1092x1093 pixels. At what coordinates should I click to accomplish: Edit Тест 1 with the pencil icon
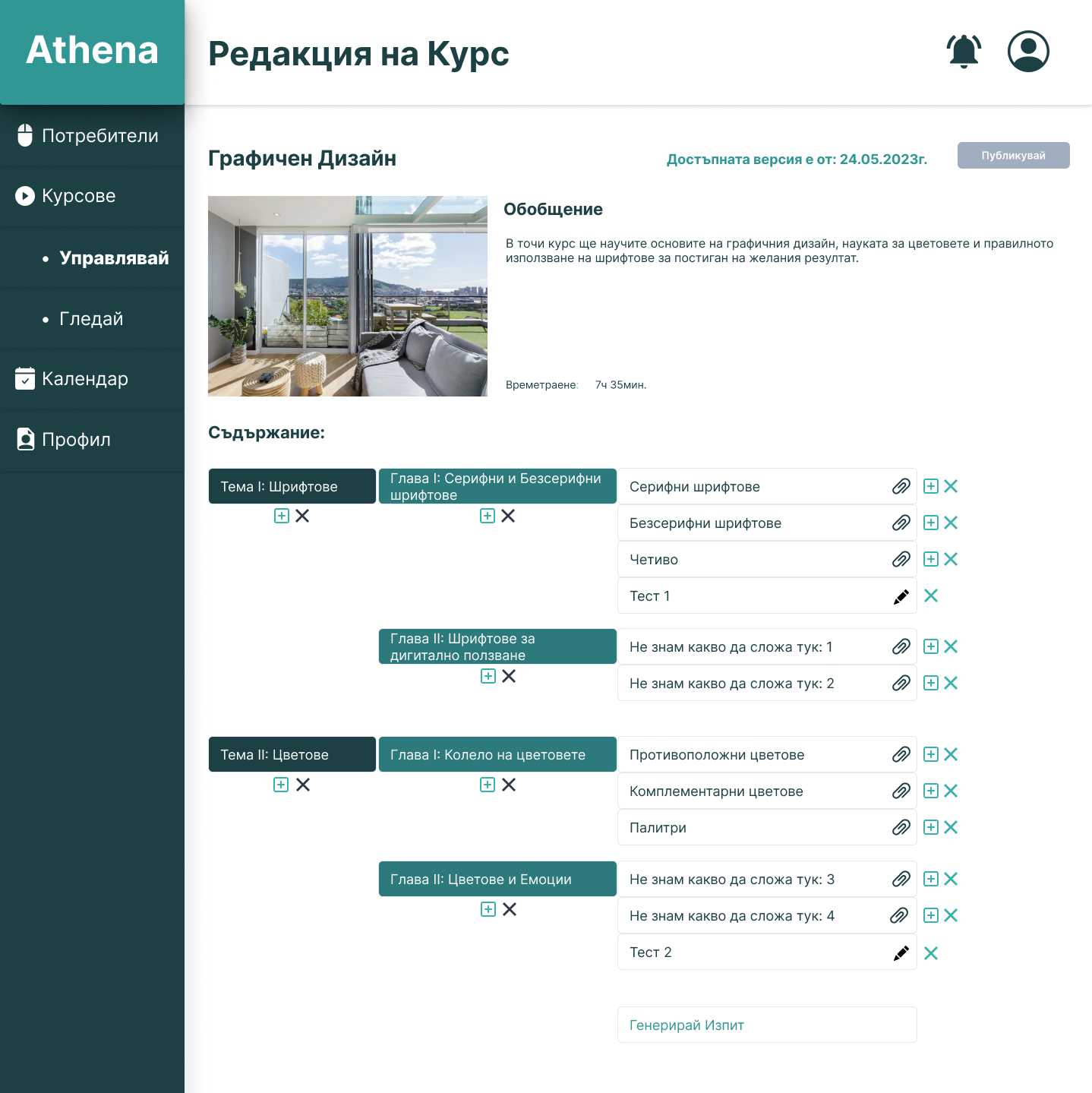pos(901,596)
